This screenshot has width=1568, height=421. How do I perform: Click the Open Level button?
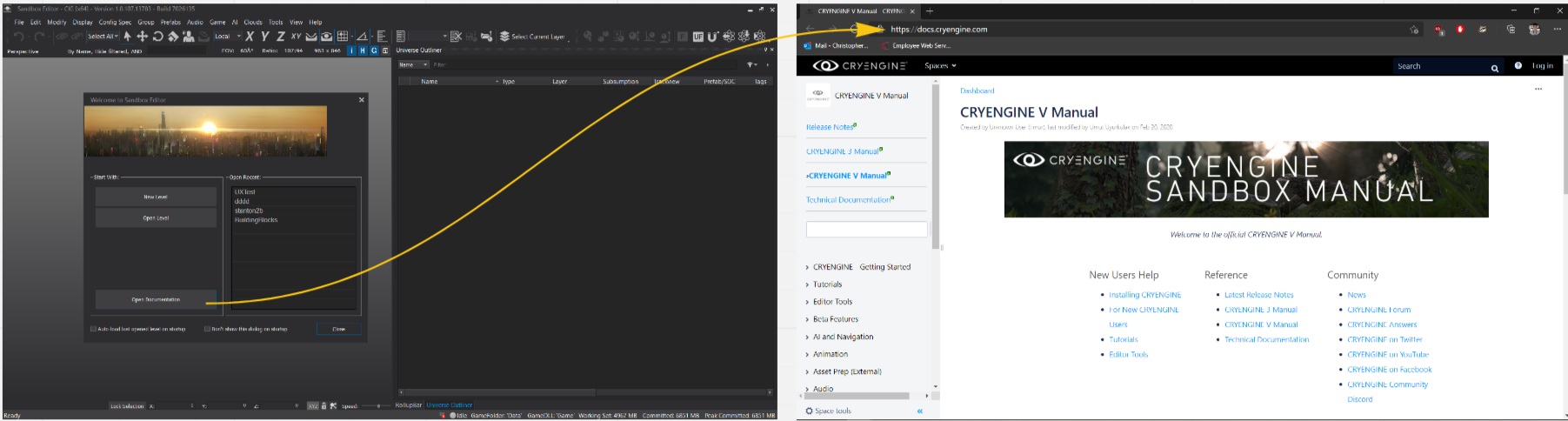pyautogui.click(x=156, y=218)
